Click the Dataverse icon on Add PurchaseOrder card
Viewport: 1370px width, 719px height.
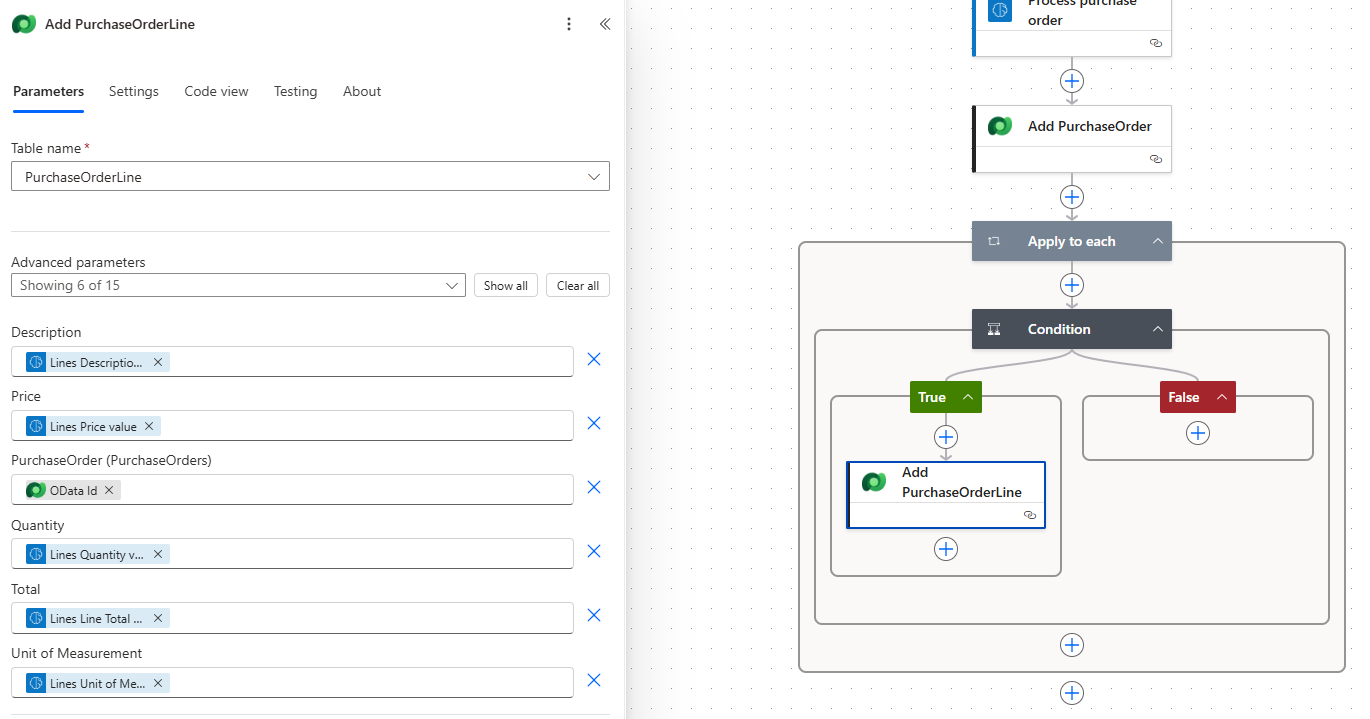1000,126
